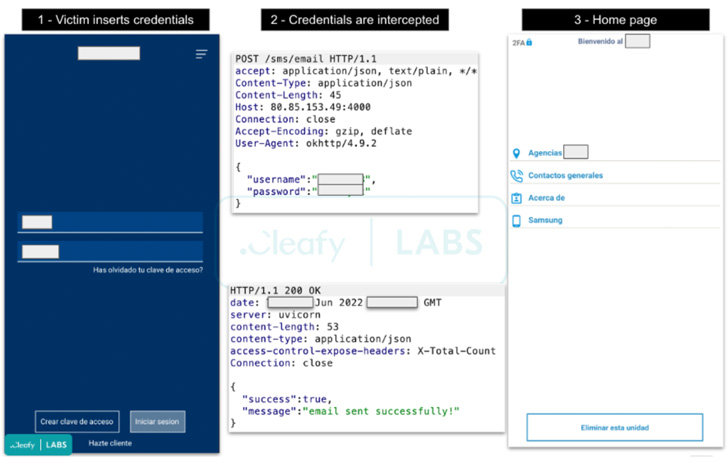This screenshot has width=728, height=463.
Task: Click the 'access-control-expose-headers: X-Total-Count' line
Action: (x=363, y=351)
